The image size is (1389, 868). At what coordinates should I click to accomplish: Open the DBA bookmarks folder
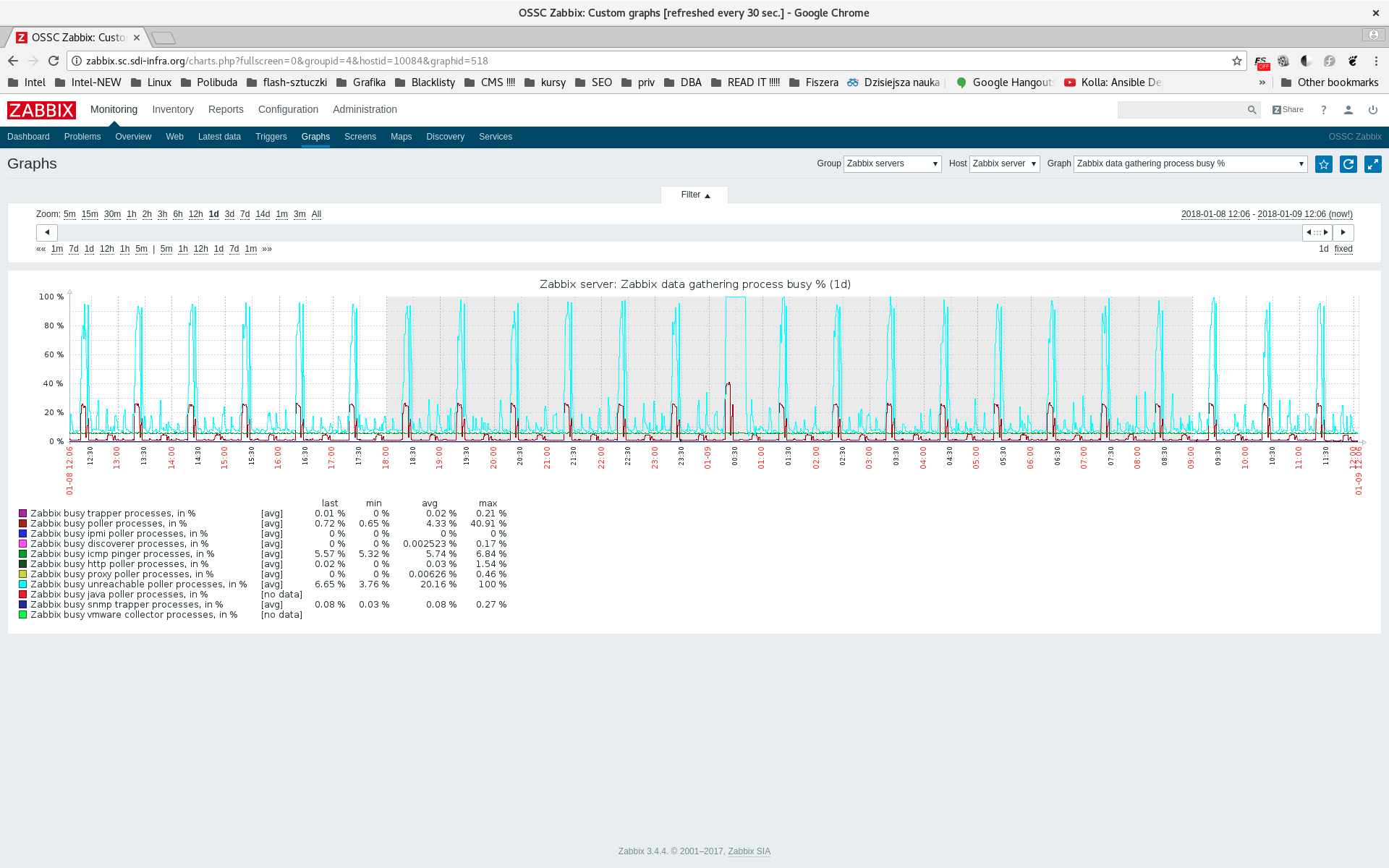683,82
